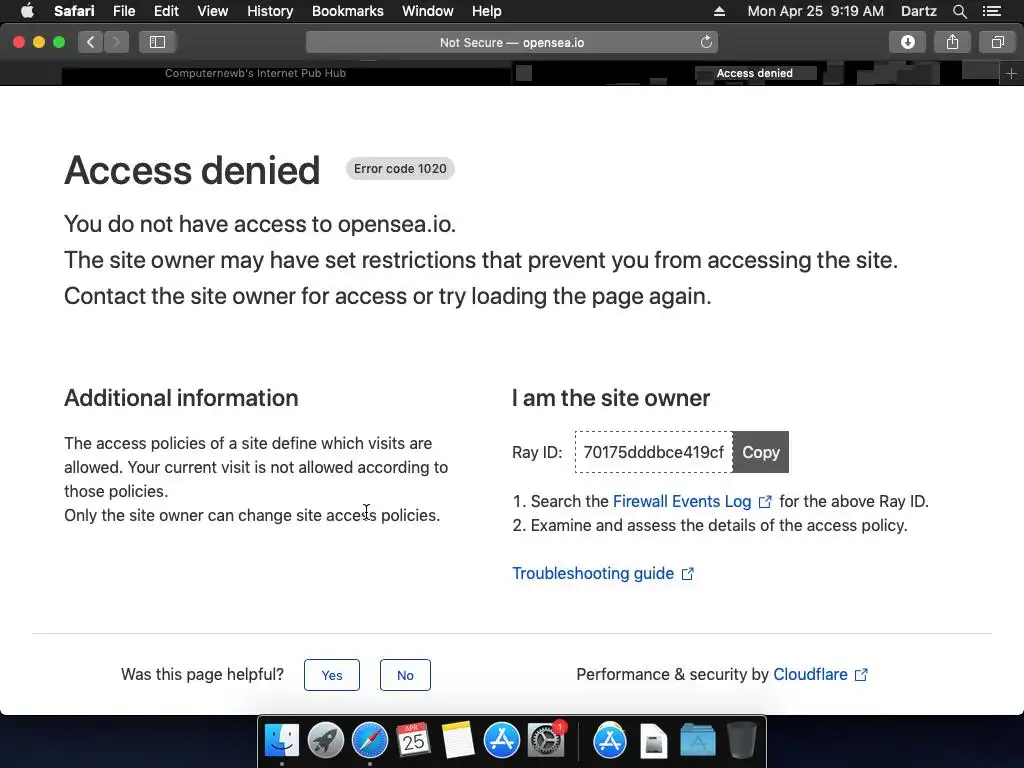Open Notes app in Dock
This screenshot has width=1024, height=768.
click(x=457, y=741)
